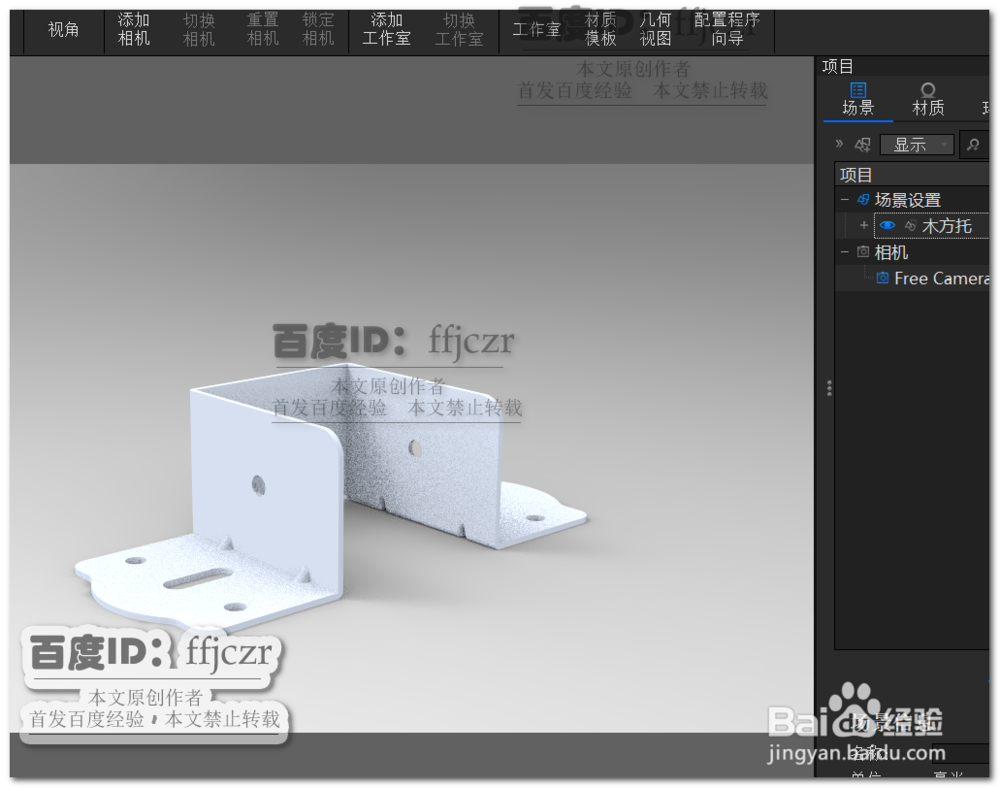
Task: Click the panel splitter handle dots
Action: pos(828,388)
